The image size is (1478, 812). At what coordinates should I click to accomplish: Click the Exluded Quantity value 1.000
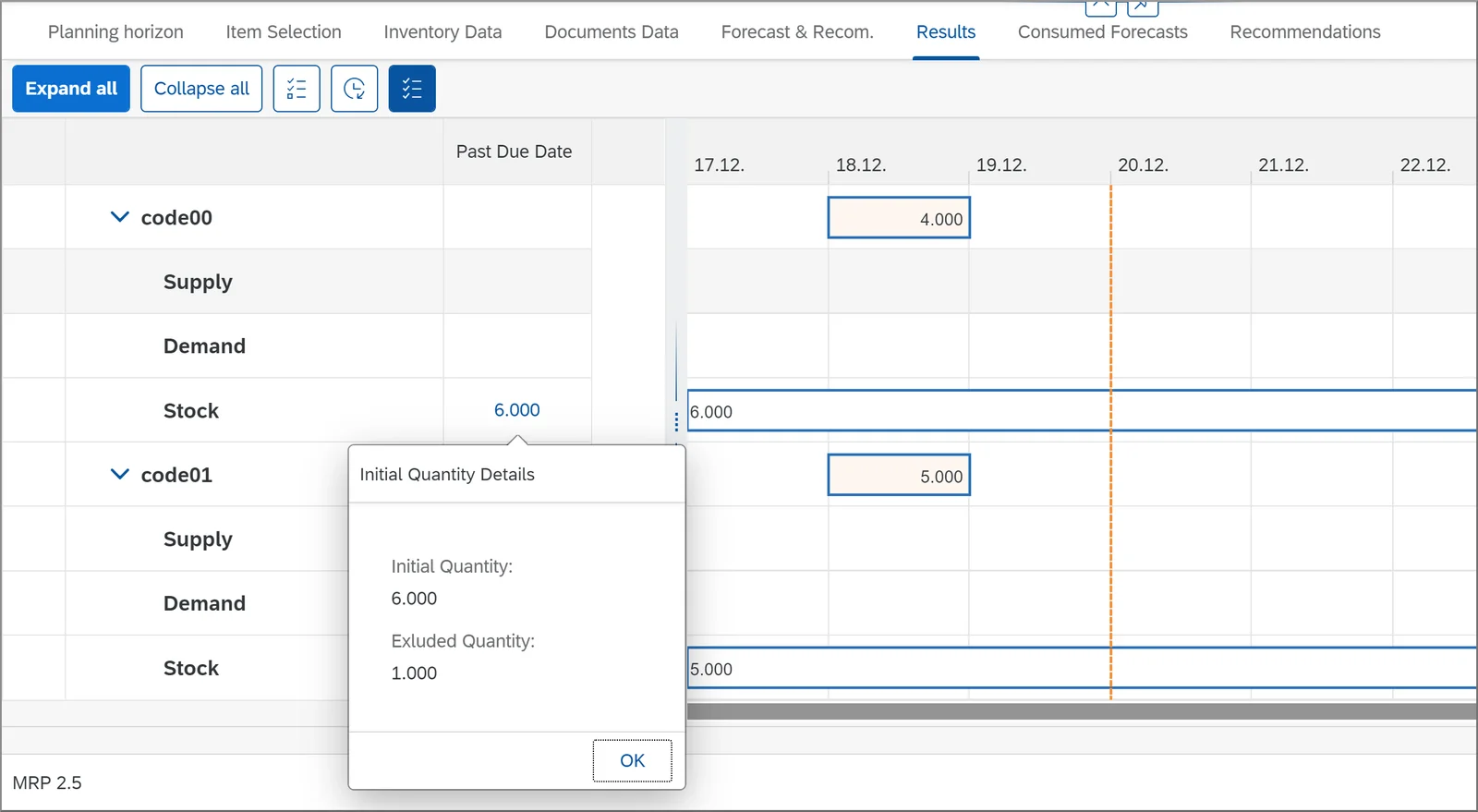point(414,673)
